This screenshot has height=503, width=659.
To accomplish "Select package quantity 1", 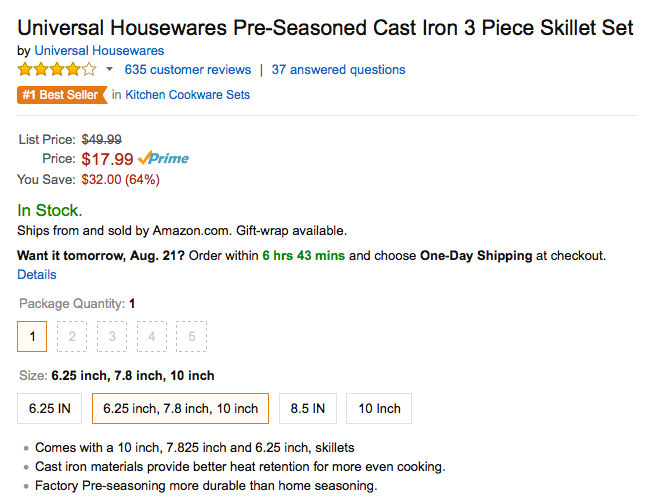I will point(32,336).
